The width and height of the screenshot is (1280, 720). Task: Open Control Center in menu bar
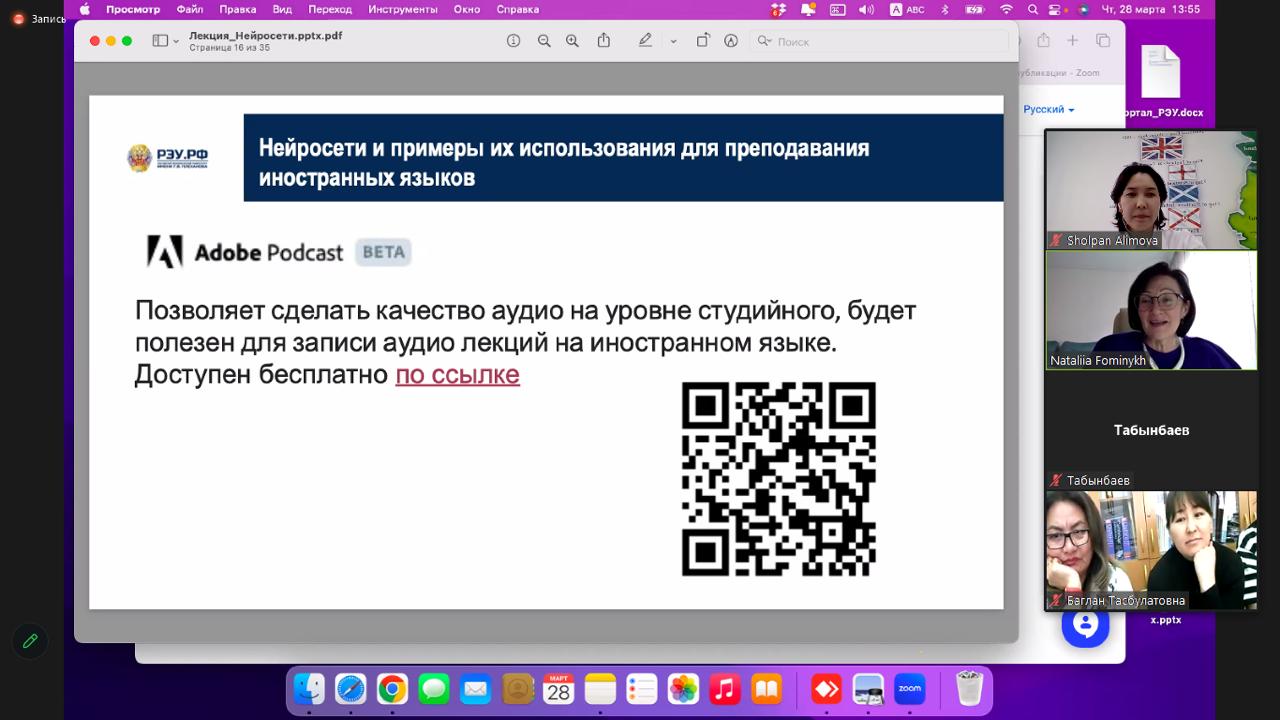1055,9
